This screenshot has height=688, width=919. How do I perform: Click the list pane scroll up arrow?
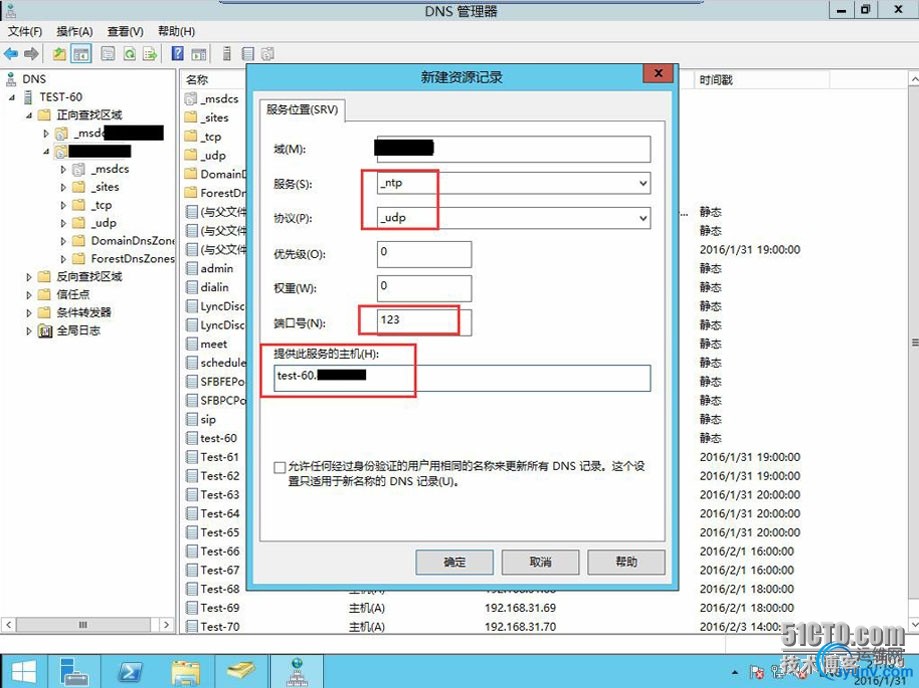(x=914, y=79)
